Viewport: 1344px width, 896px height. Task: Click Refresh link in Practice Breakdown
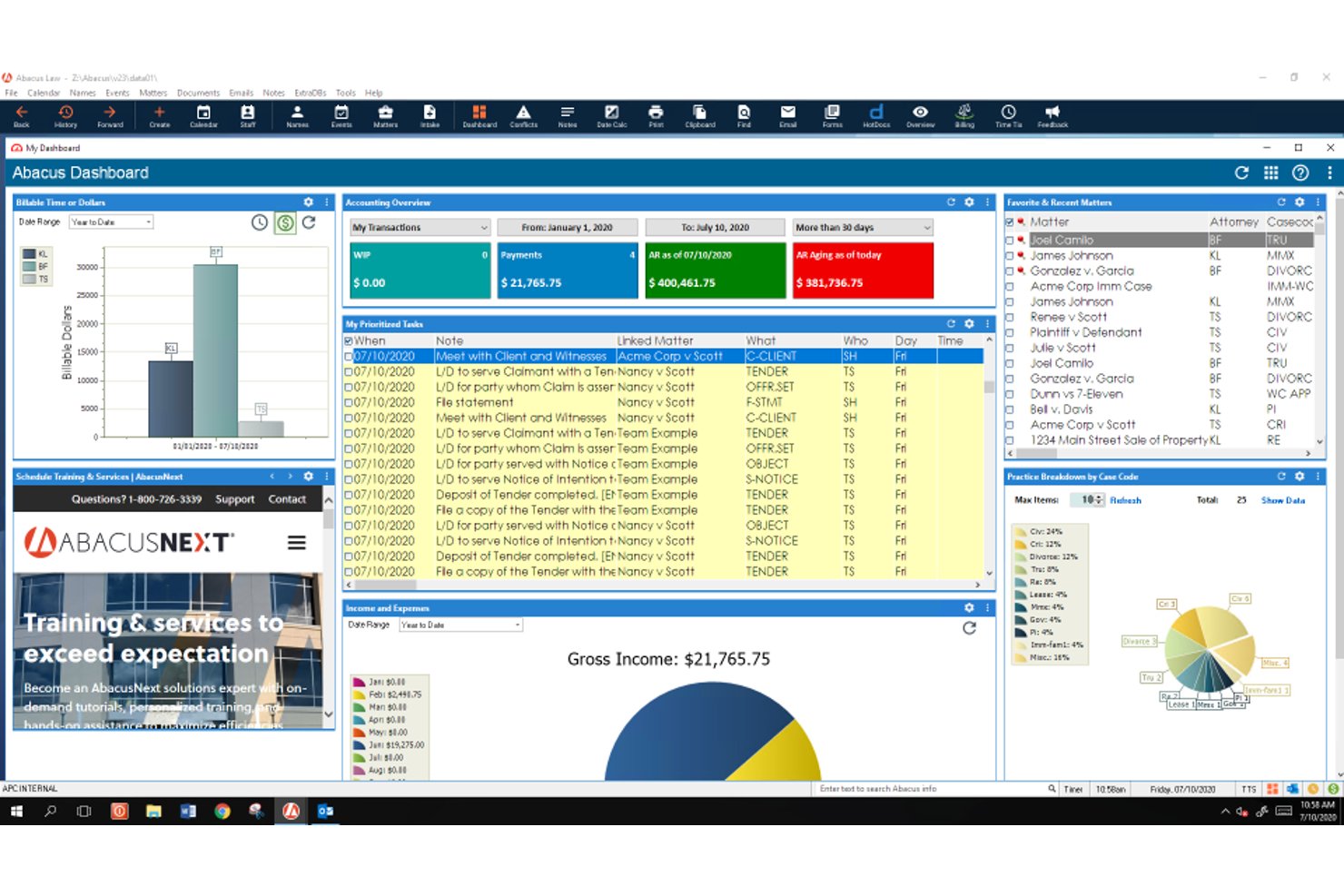[x=1125, y=500]
